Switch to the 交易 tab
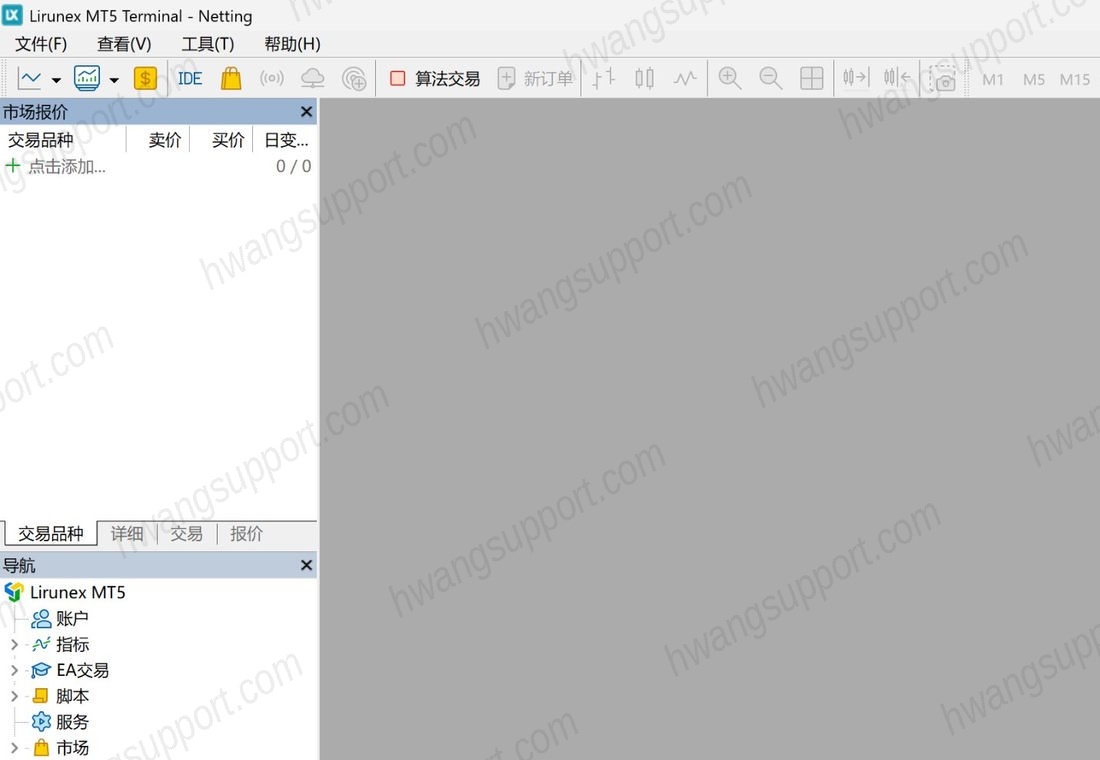Image resolution: width=1100 pixels, height=760 pixels. point(187,533)
